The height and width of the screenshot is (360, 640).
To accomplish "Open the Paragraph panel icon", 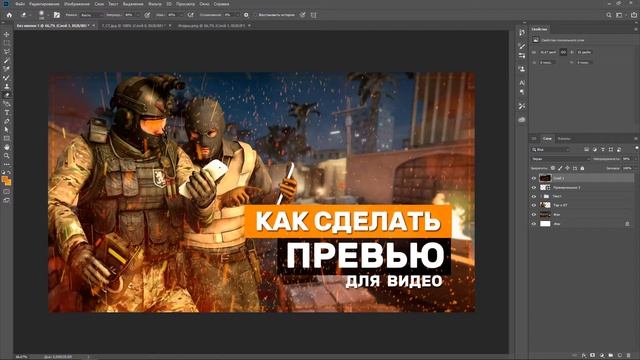I will (x=522, y=92).
